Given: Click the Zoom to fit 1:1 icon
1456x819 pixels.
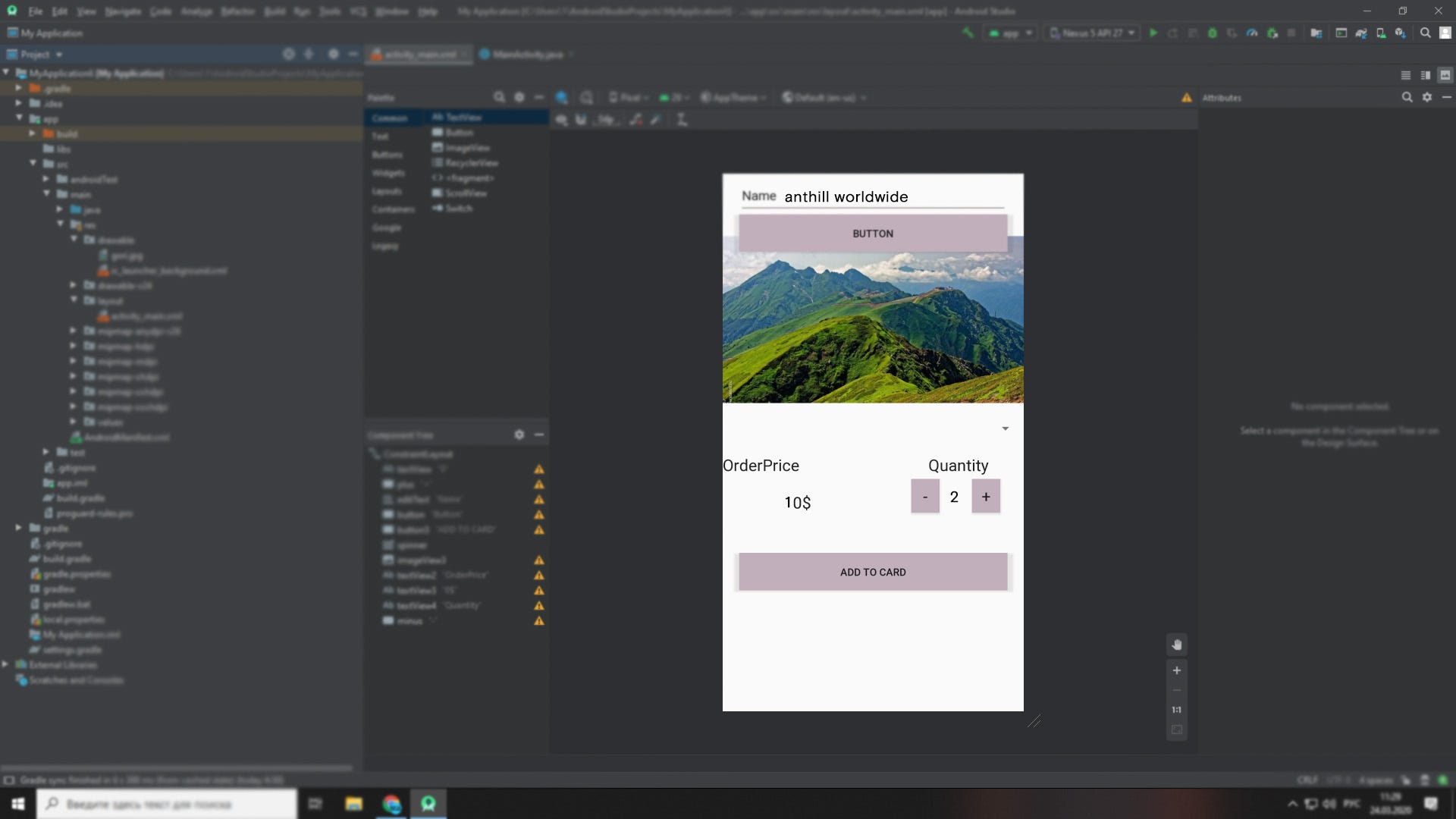Looking at the screenshot, I should tap(1177, 709).
